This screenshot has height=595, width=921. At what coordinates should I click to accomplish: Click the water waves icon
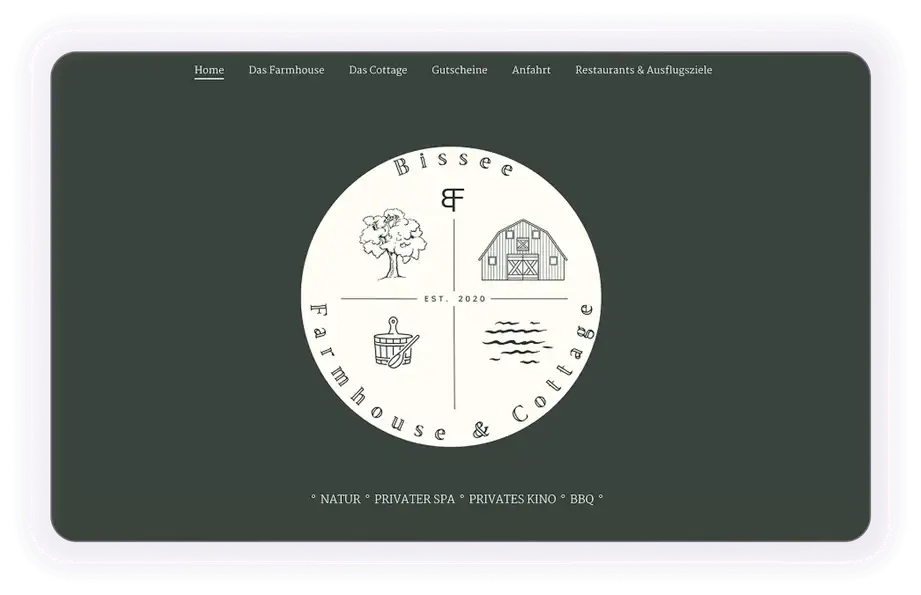517,340
